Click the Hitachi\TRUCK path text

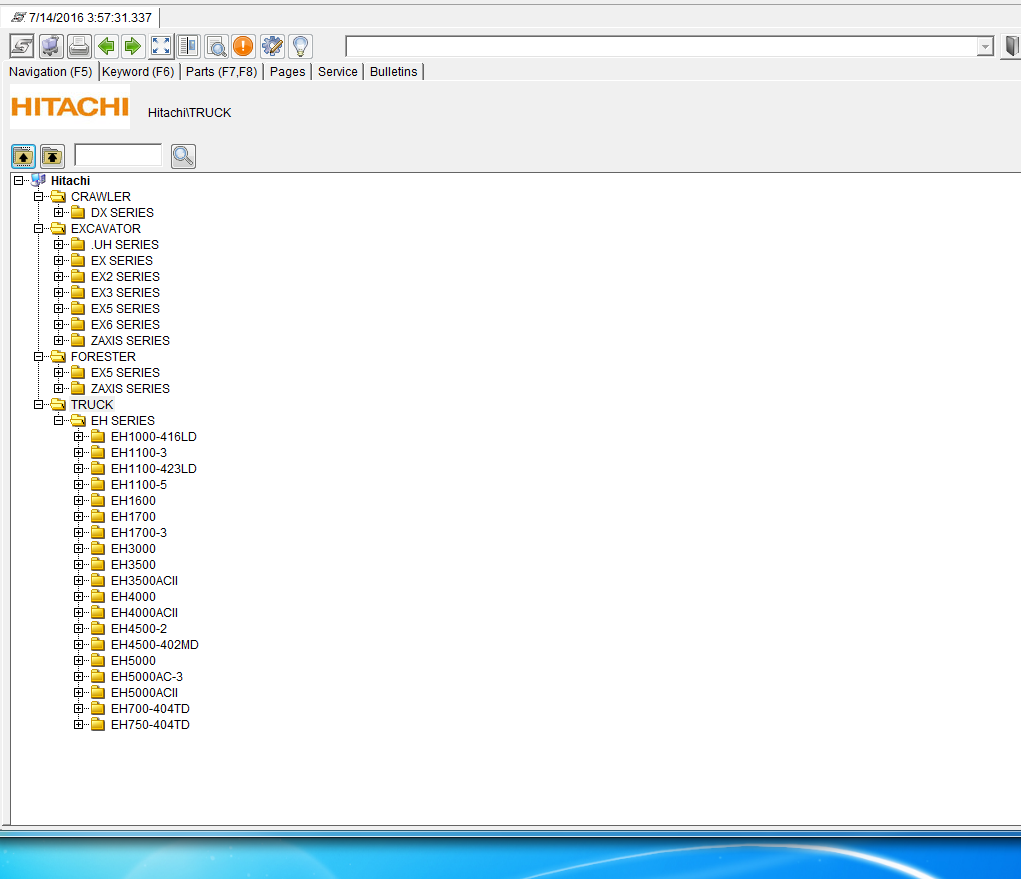pos(189,113)
